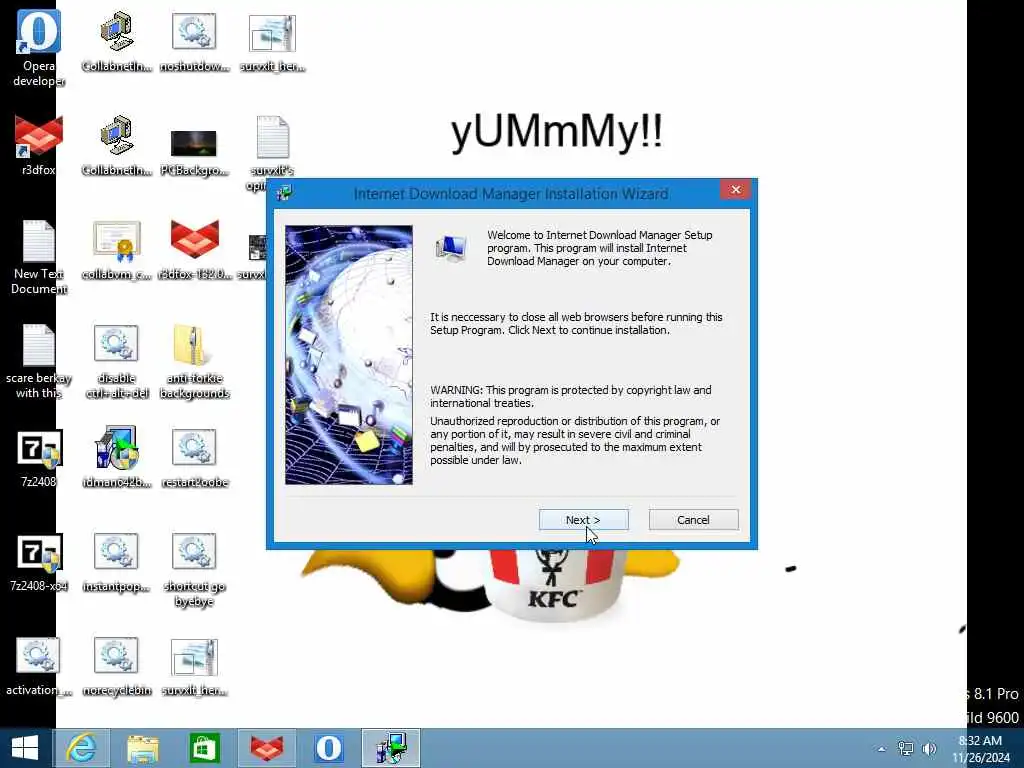Open r3dfox from the taskbar
The width and height of the screenshot is (1024, 768).
click(x=266, y=748)
